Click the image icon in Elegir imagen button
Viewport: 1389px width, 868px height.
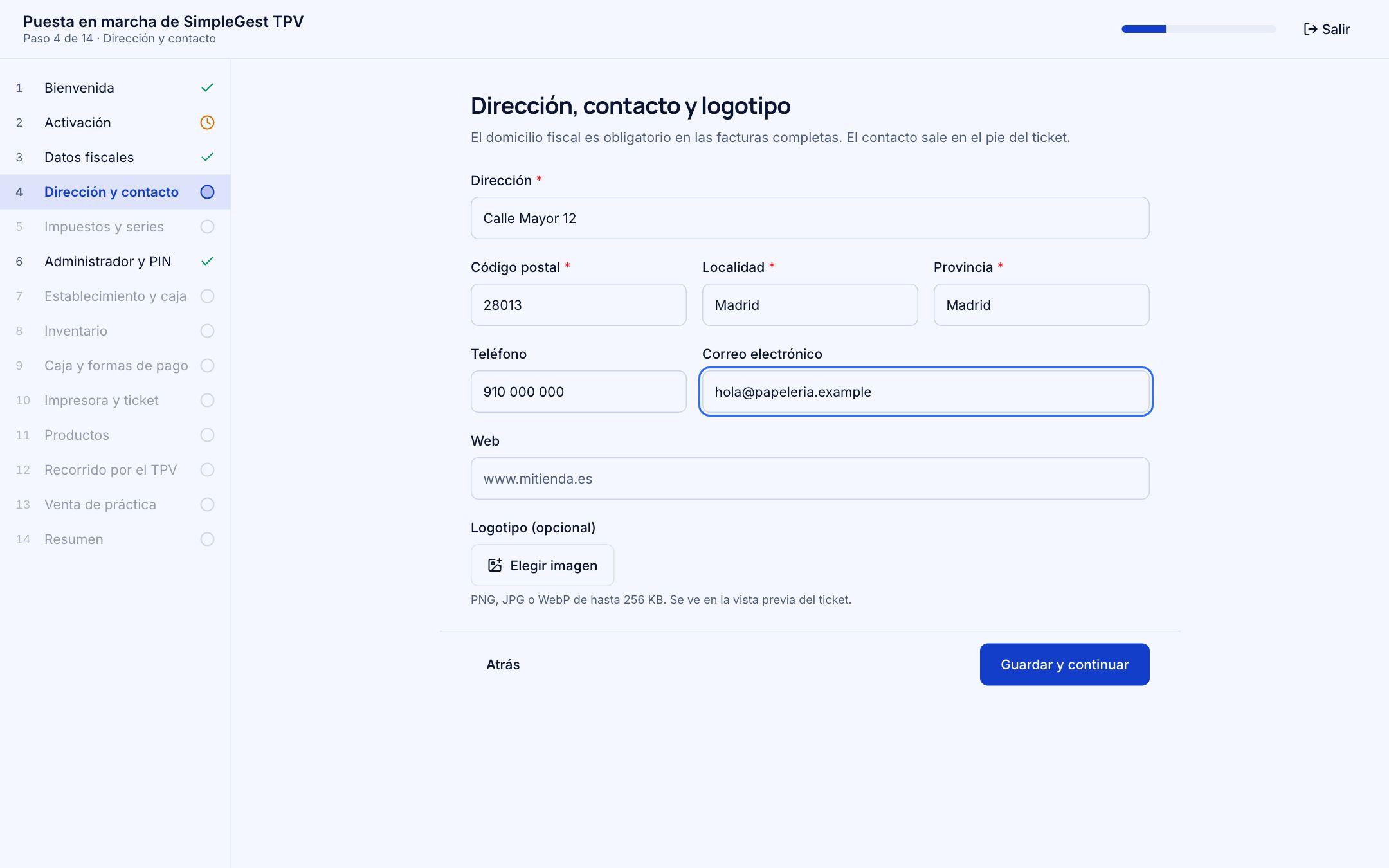[x=495, y=565]
